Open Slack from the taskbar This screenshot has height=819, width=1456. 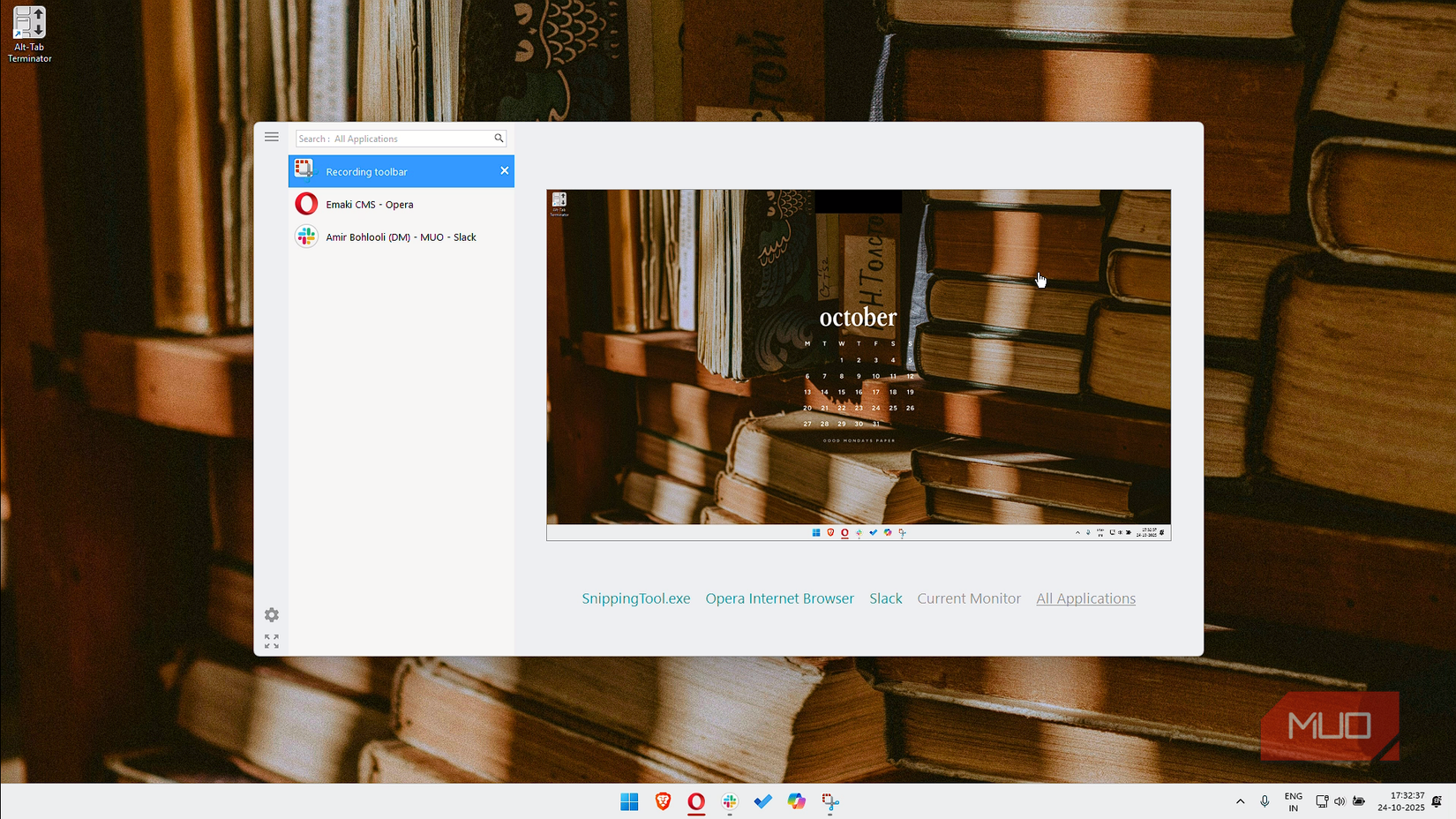coord(729,801)
